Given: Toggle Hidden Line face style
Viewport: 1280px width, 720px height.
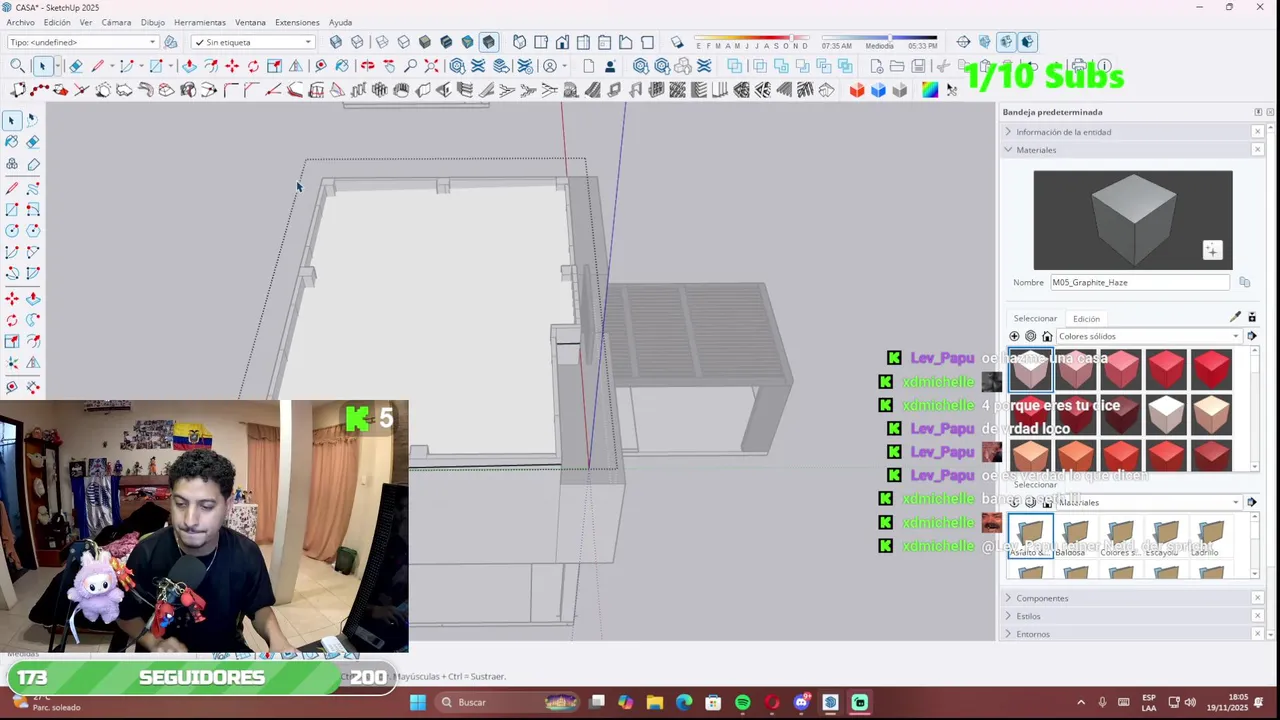Looking at the screenshot, I should coord(403,42).
